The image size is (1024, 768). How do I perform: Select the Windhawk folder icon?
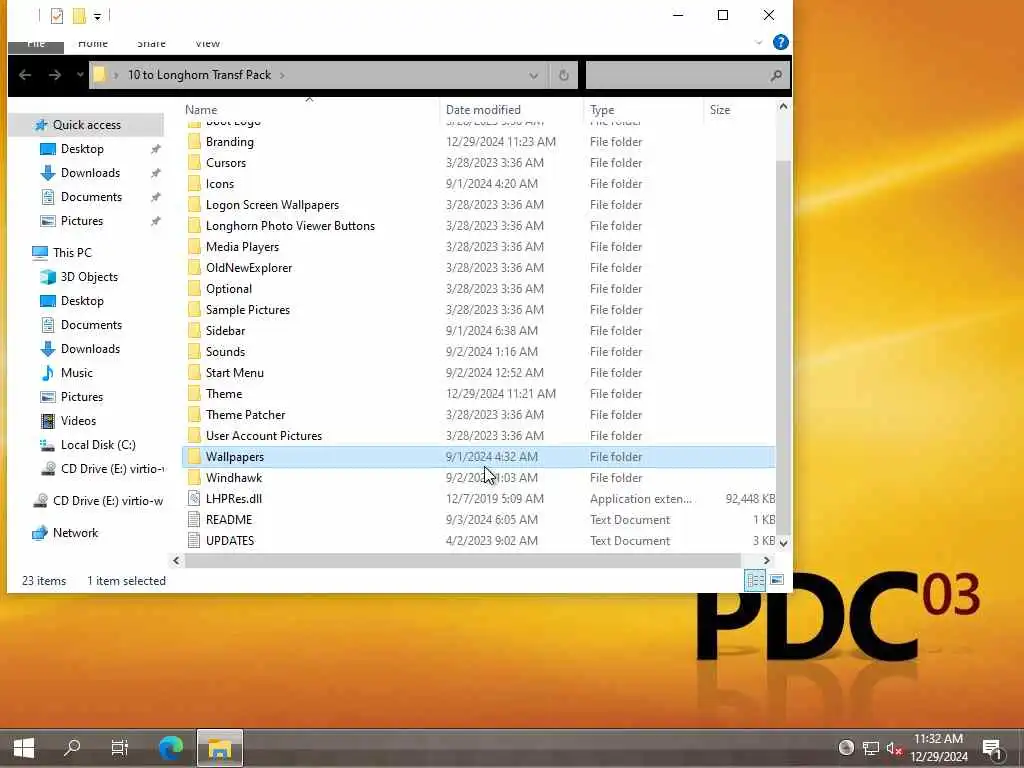pyautogui.click(x=193, y=477)
